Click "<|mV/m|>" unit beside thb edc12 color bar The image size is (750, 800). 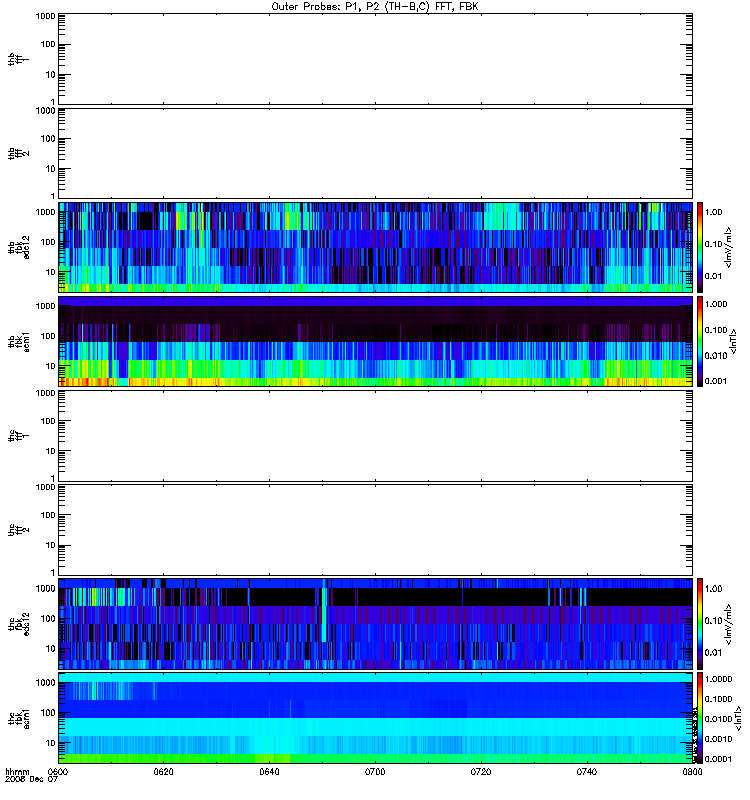click(729, 247)
